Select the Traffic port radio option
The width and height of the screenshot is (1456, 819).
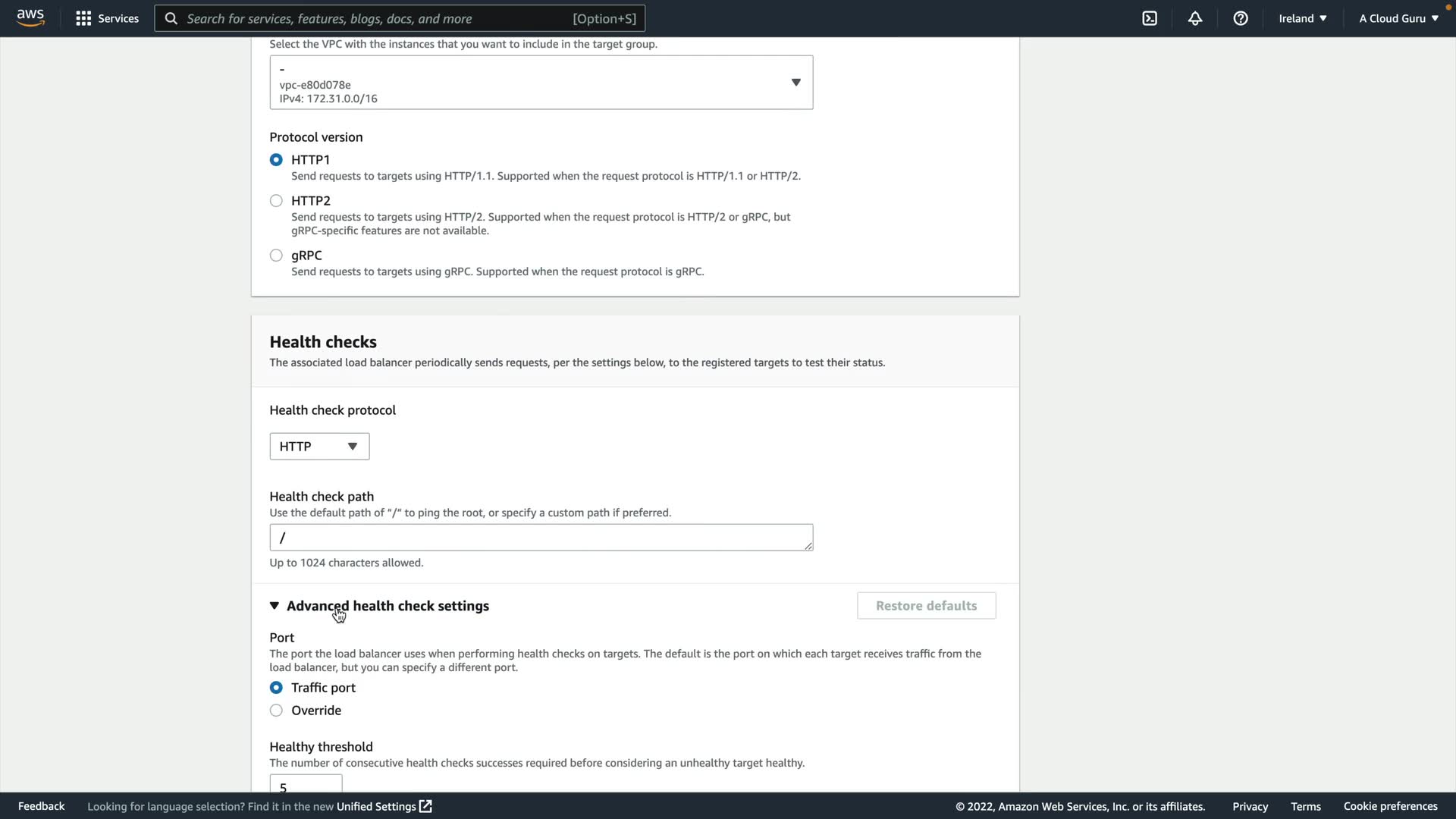pyautogui.click(x=276, y=688)
